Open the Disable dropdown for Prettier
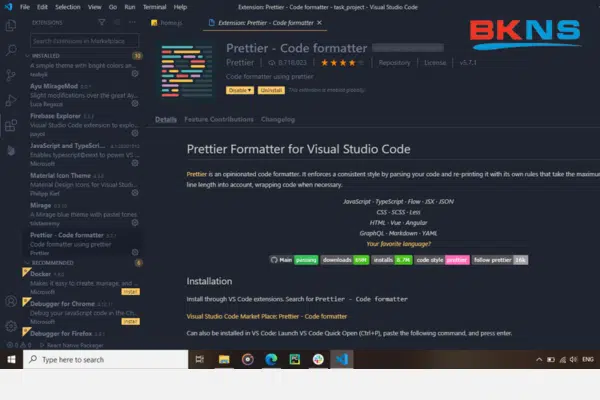600x400 pixels. pyautogui.click(x=240, y=90)
